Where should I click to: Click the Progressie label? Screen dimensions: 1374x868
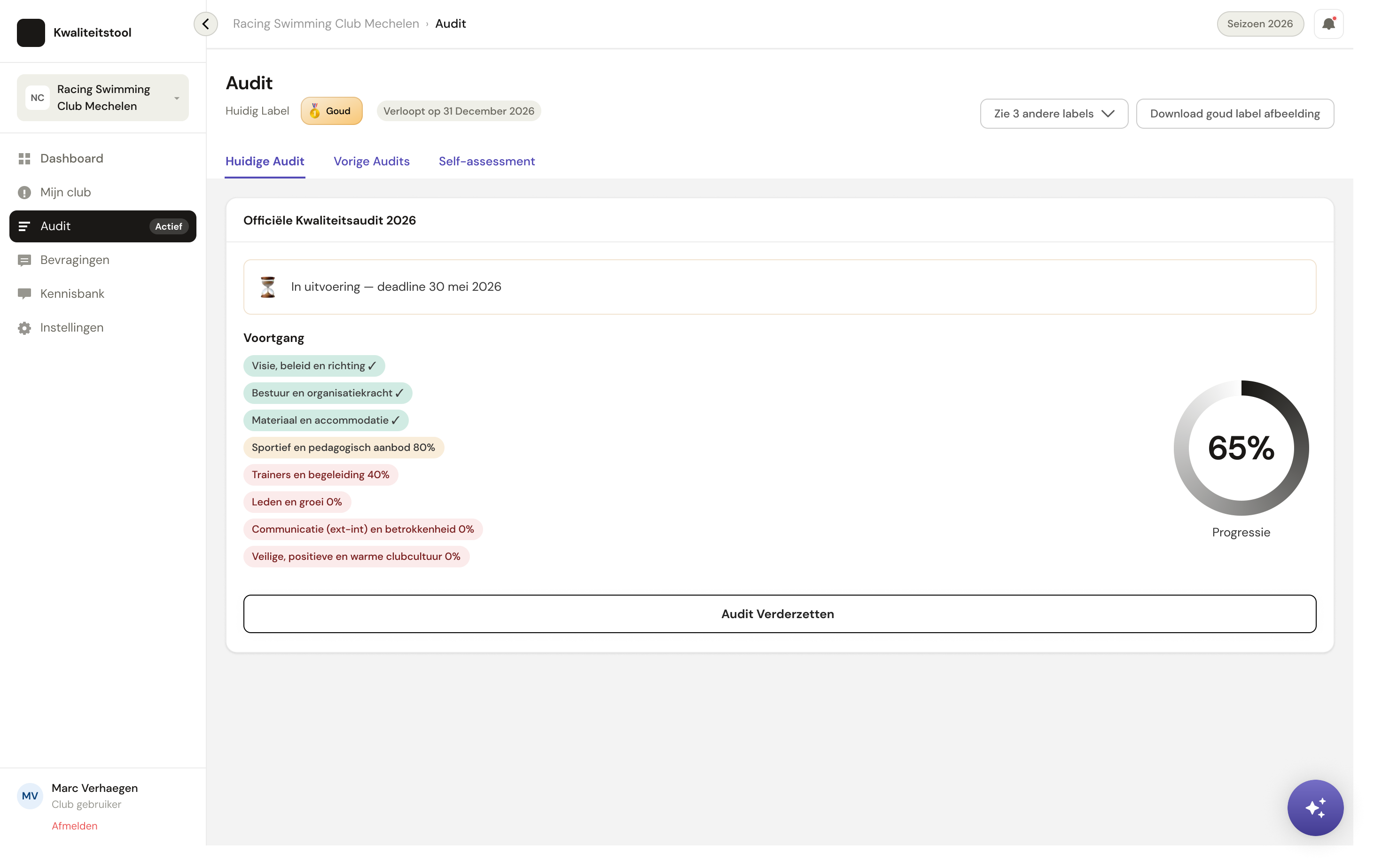point(1241,532)
